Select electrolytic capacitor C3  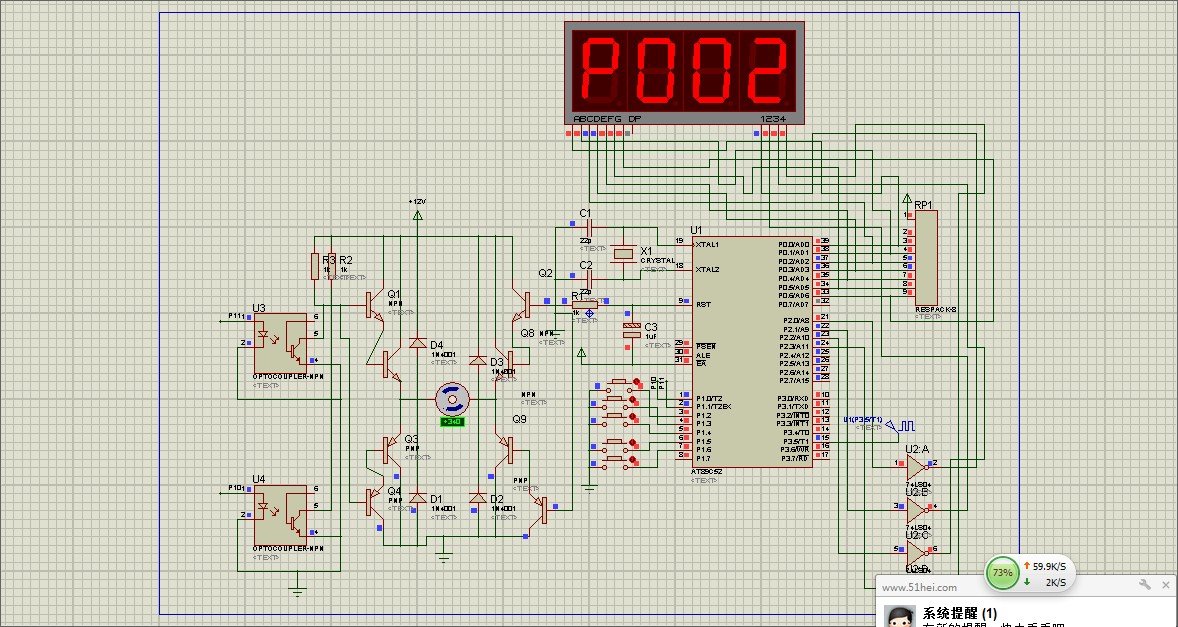click(x=632, y=330)
